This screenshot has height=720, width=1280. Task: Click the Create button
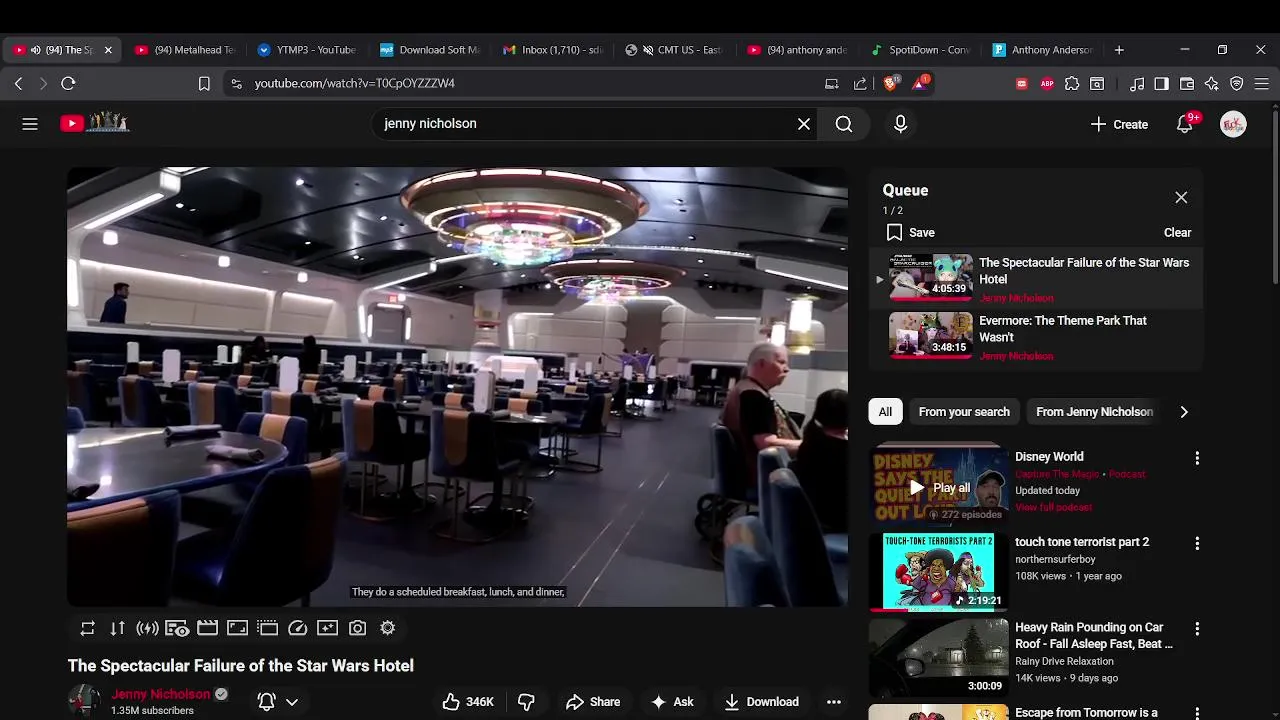pyautogui.click(x=1119, y=124)
